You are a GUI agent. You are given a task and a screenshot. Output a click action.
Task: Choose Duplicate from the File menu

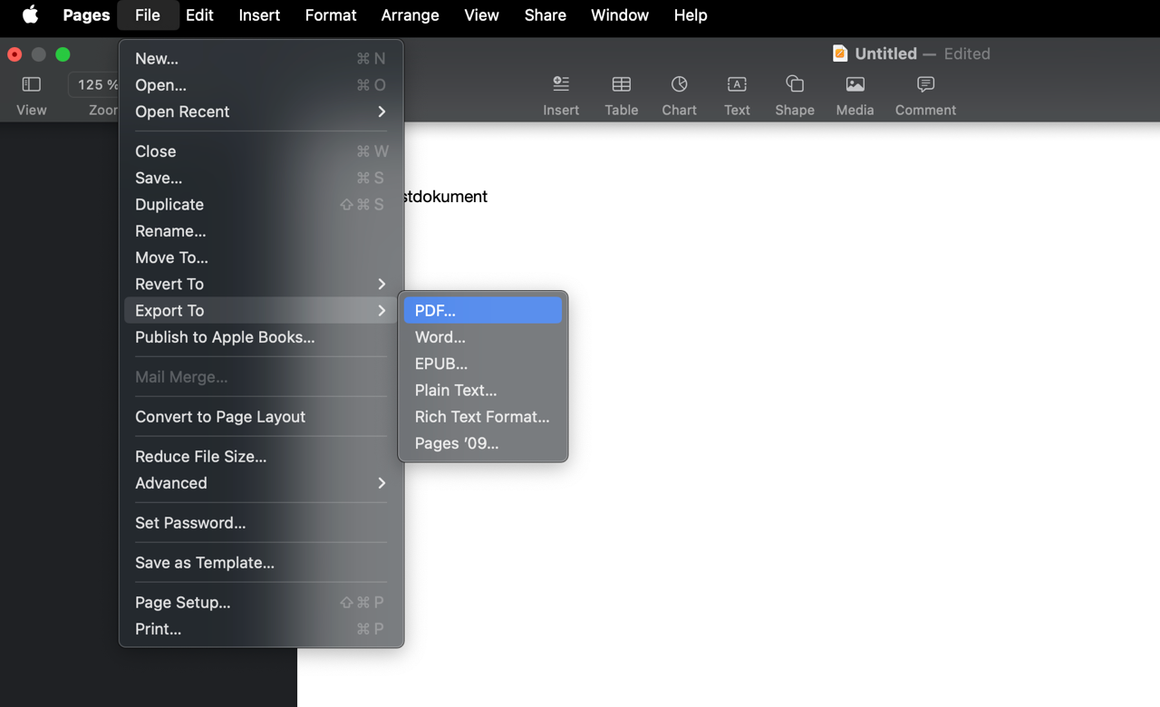260,205
